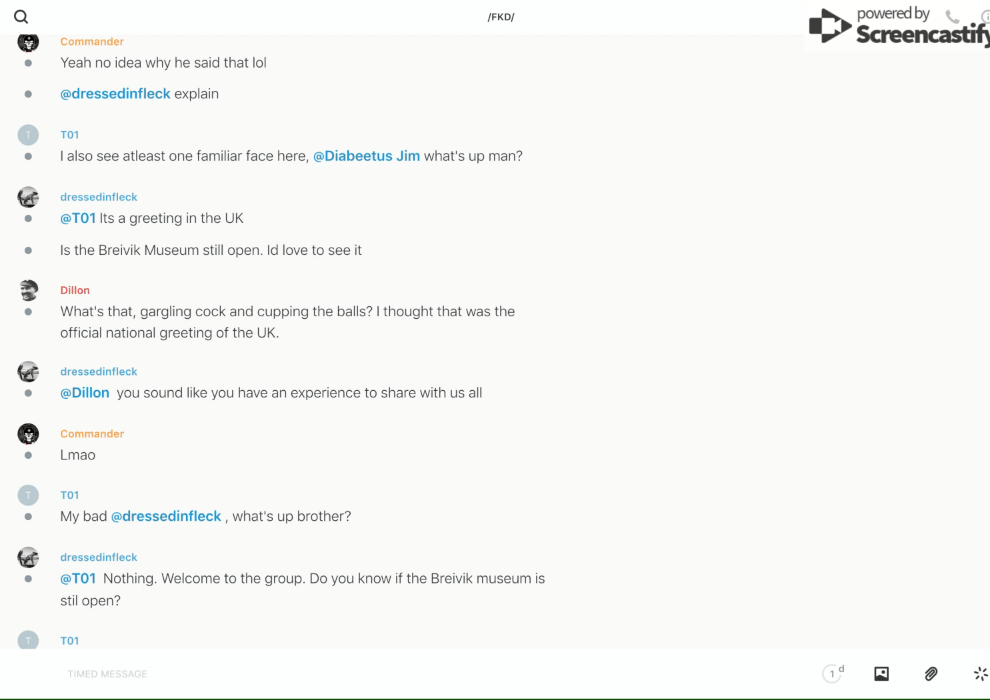Image resolution: width=990 pixels, height=700 pixels.
Task: Attach a file with the paperclip icon
Action: [x=931, y=674]
